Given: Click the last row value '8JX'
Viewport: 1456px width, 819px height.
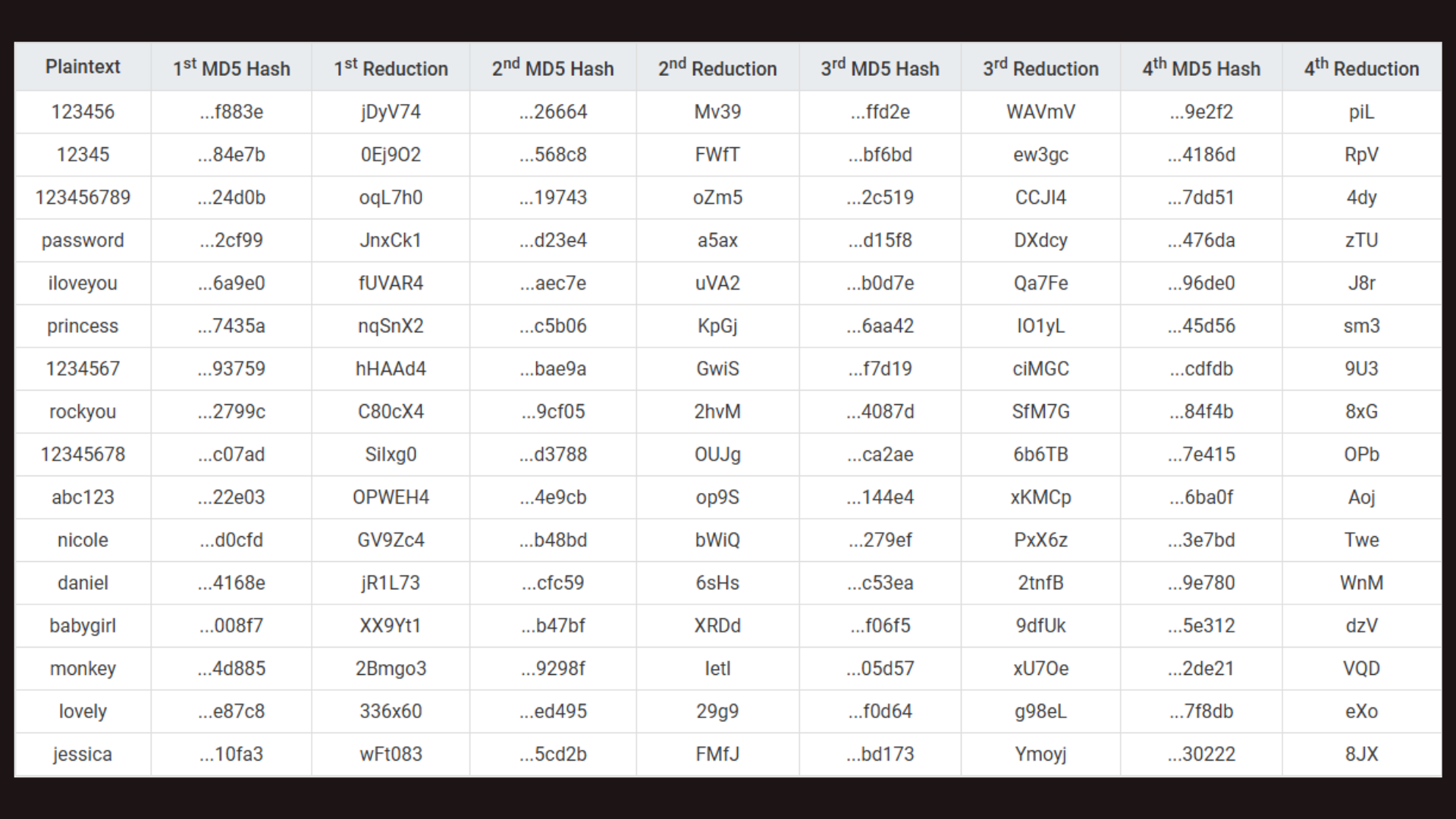Looking at the screenshot, I should [1361, 755].
